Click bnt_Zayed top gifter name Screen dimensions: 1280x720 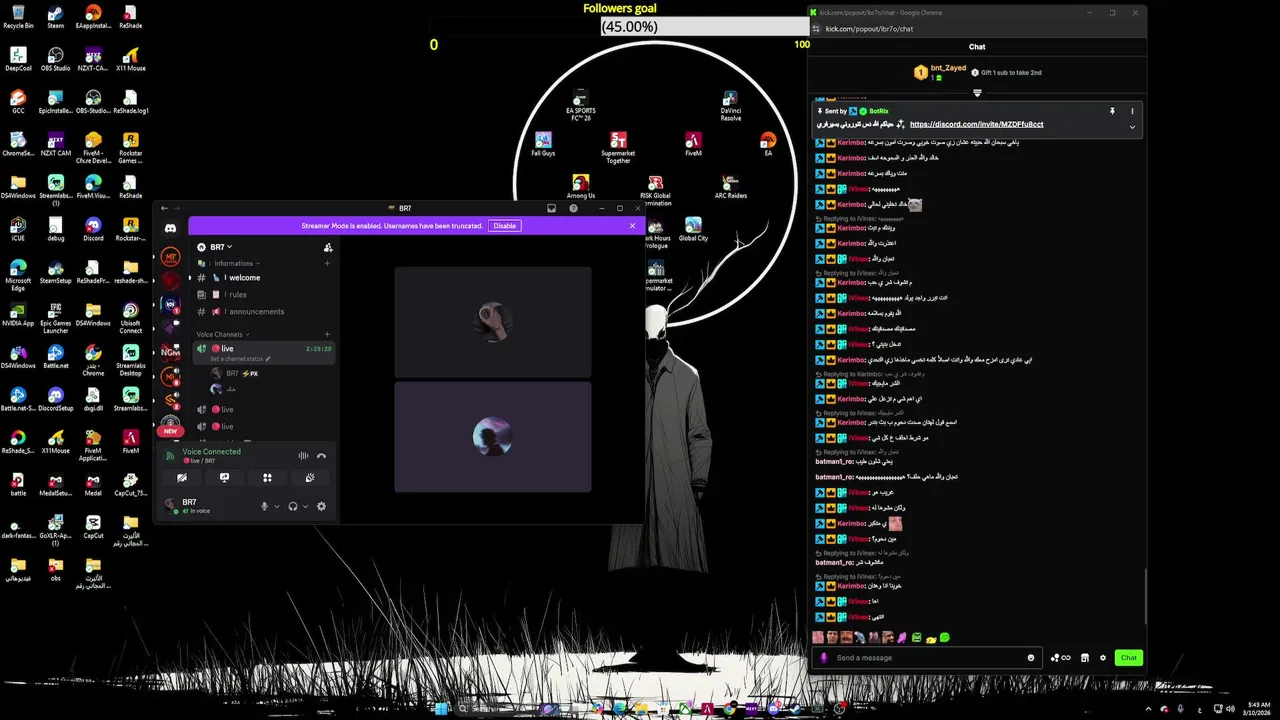coord(948,68)
